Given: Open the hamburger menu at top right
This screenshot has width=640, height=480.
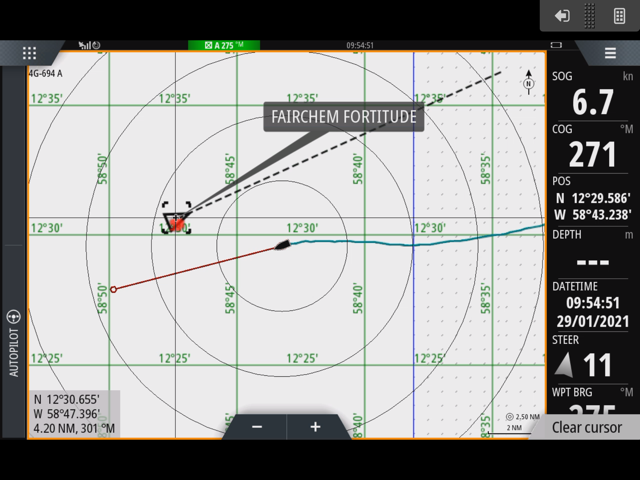Looking at the screenshot, I should pos(610,53).
